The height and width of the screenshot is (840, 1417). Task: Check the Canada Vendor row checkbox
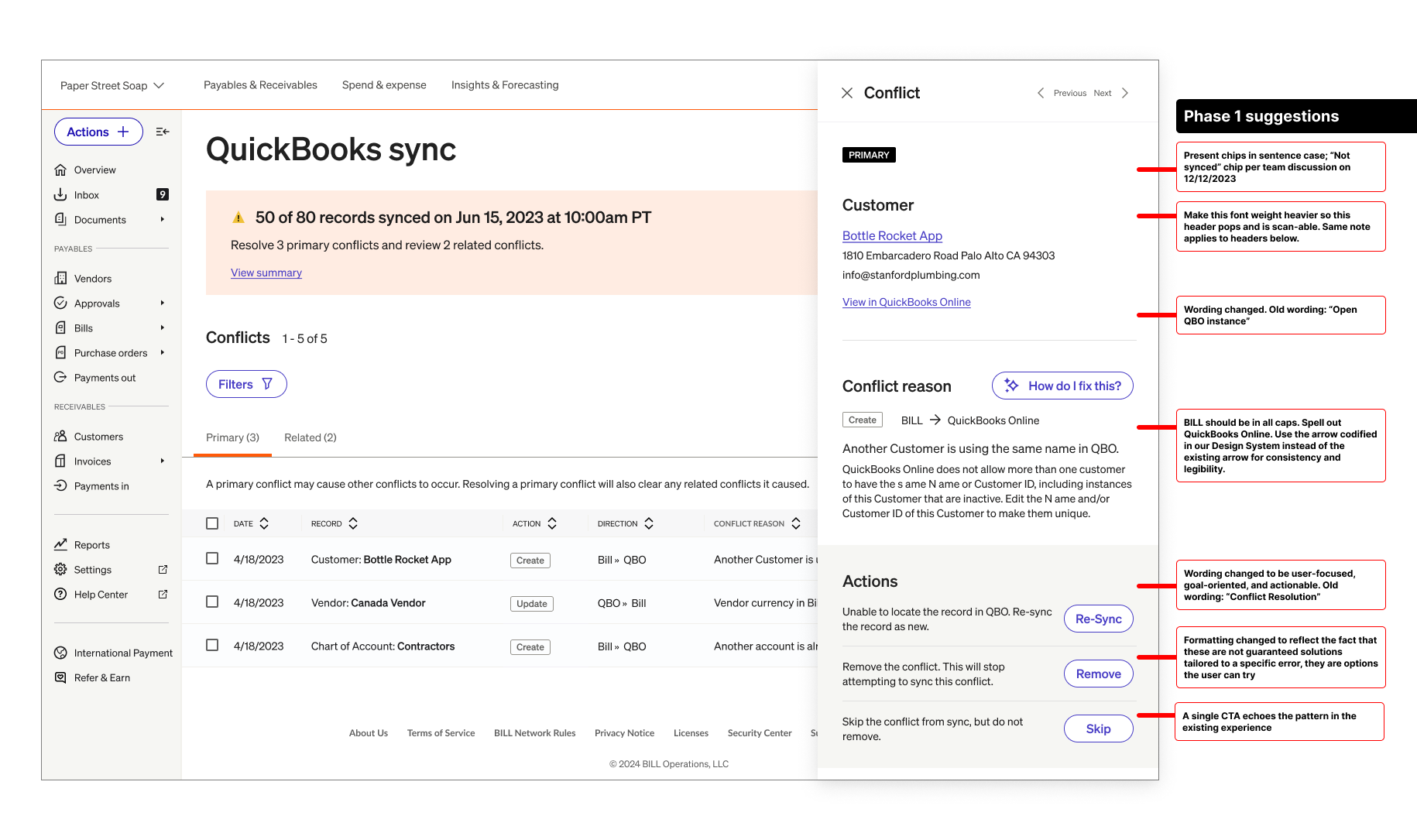[x=212, y=602]
